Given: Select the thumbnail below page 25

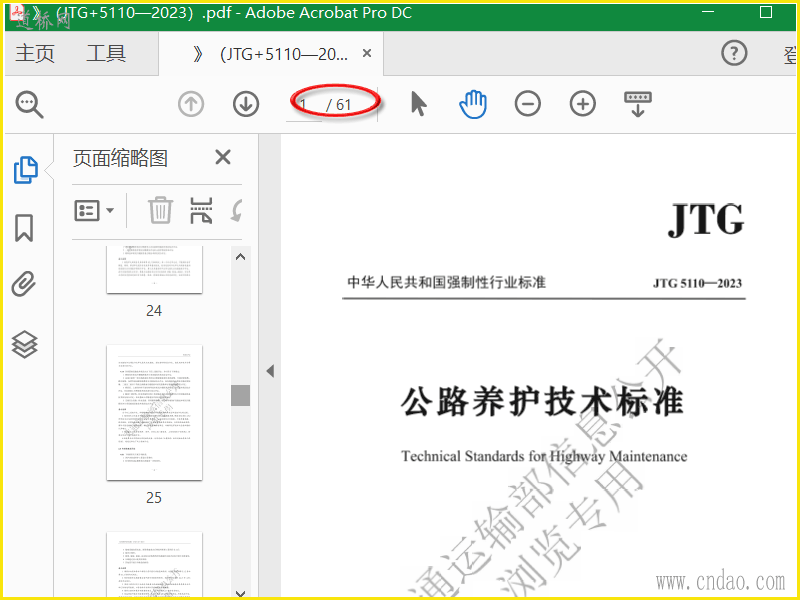Looking at the screenshot, I should coord(154,564).
